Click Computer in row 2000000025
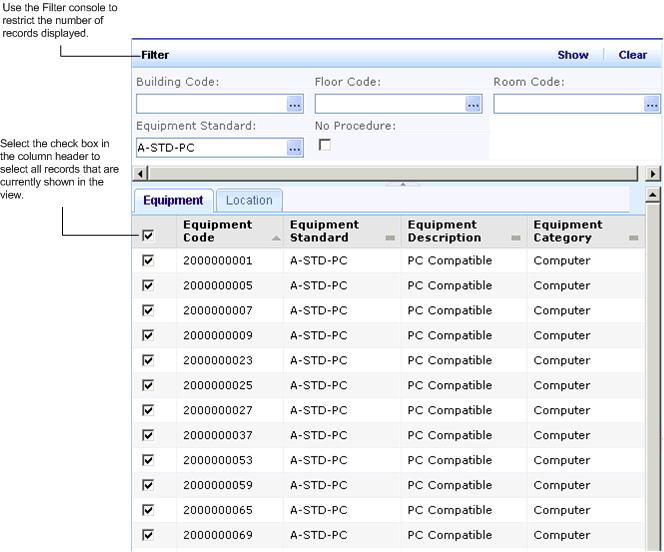The image size is (664, 552). click(562, 386)
